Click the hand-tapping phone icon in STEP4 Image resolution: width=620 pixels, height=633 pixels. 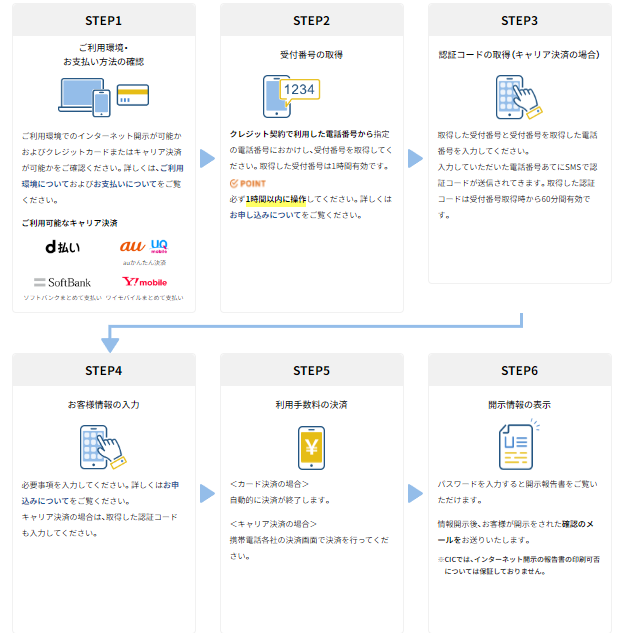(103, 447)
